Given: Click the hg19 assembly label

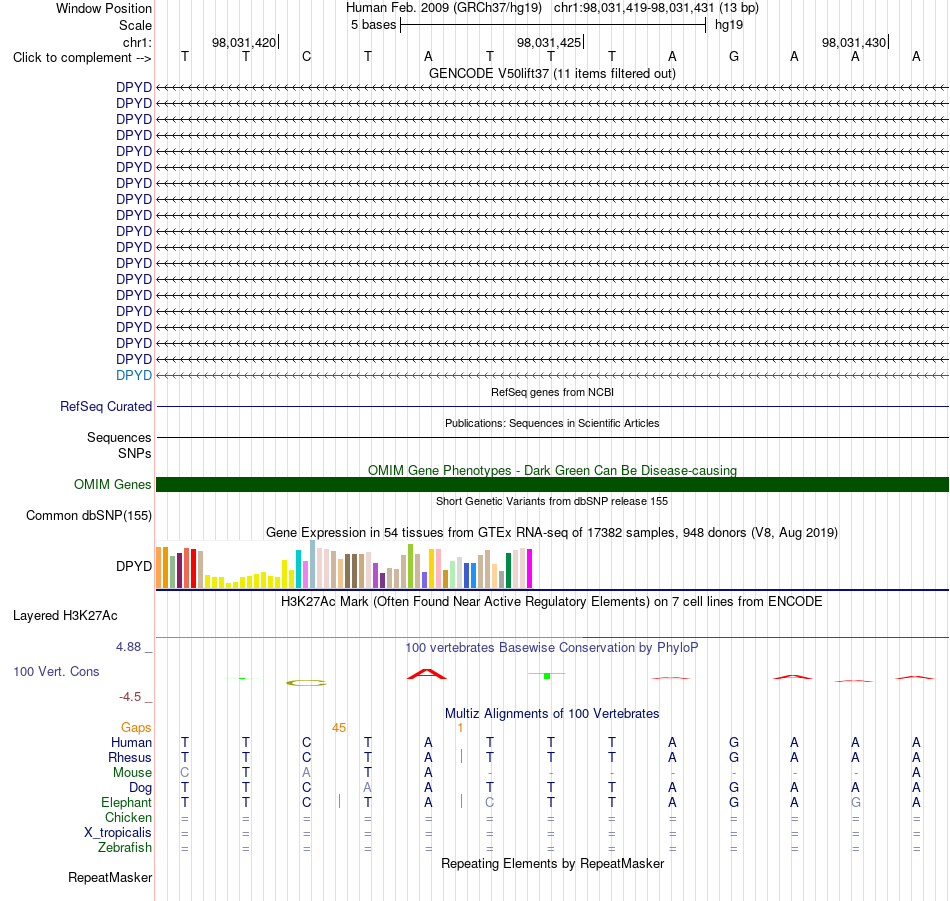Looking at the screenshot, I should click(728, 25).
